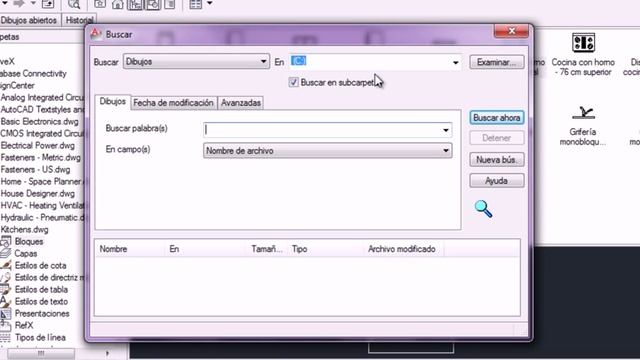Toggle tree view icon in DesignCenter toolbar
640x360 pixels.
coord(135,4)
